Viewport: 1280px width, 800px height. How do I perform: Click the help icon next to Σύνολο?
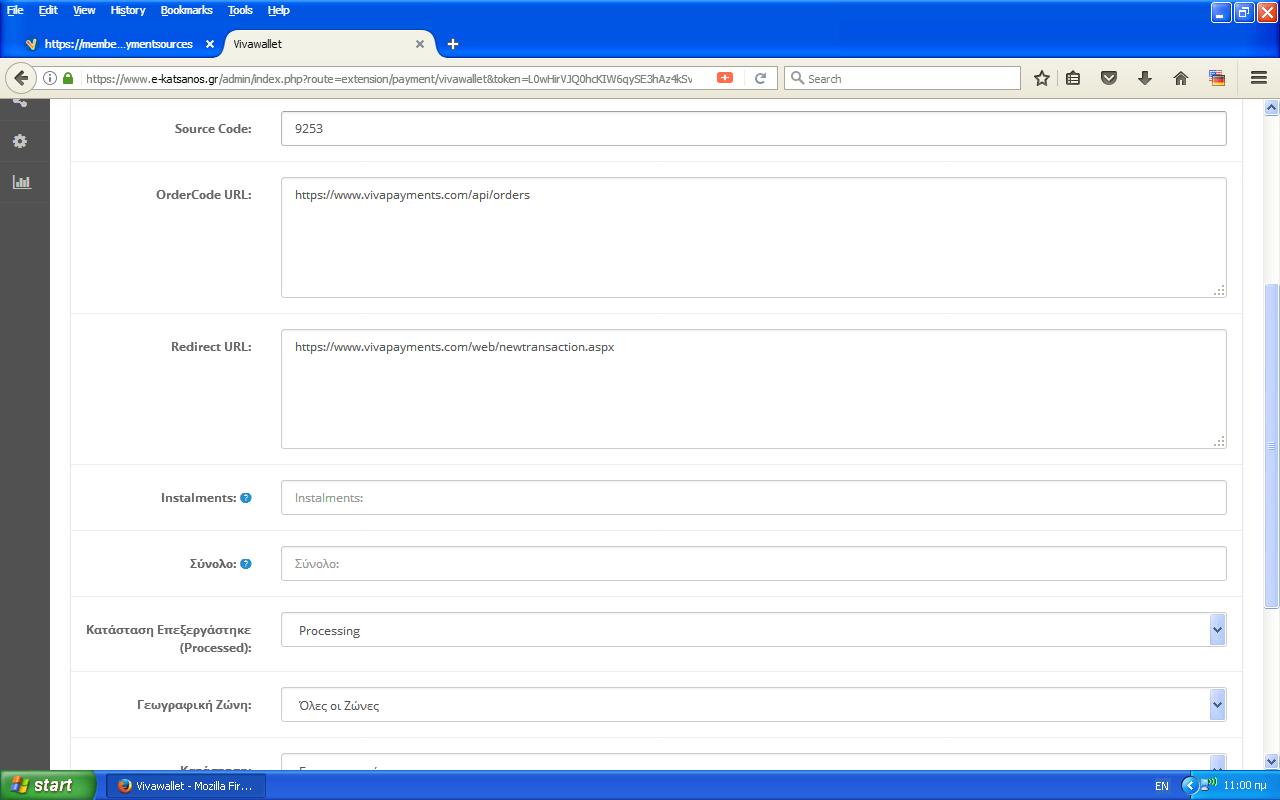tap(246, 564)
